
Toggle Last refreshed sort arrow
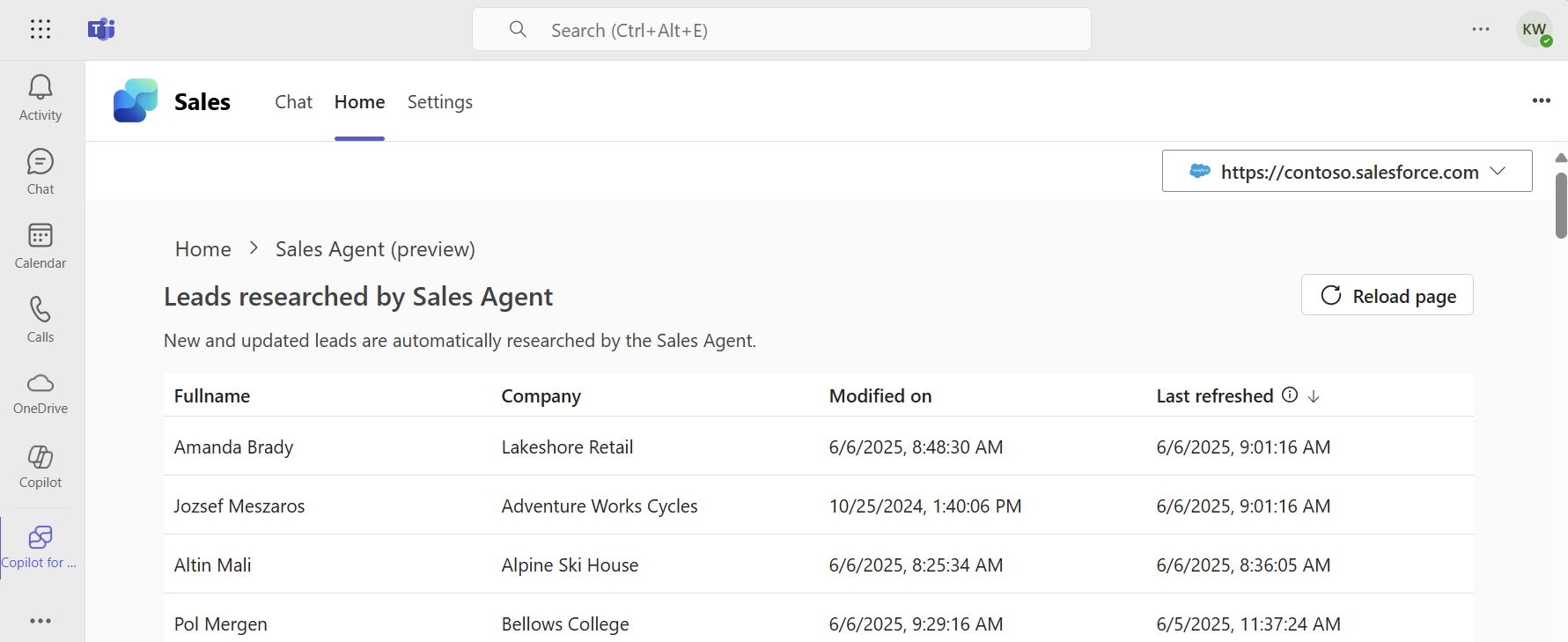pos(1314,396)
